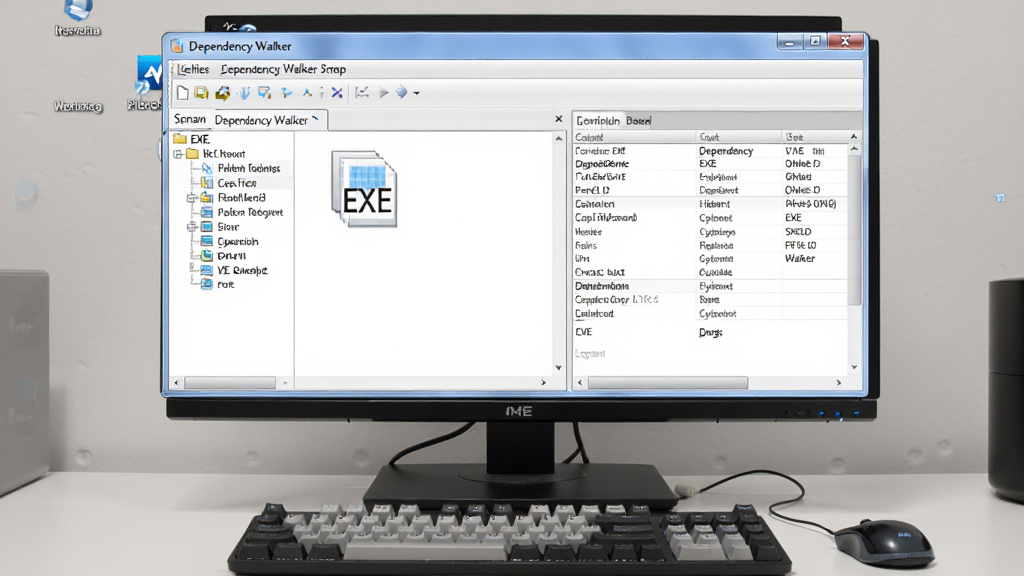The width and height of the screenshot is (1024, 576).
Task: Click the scroll right arrow in the right pane
Action: [x=839, y=383]
